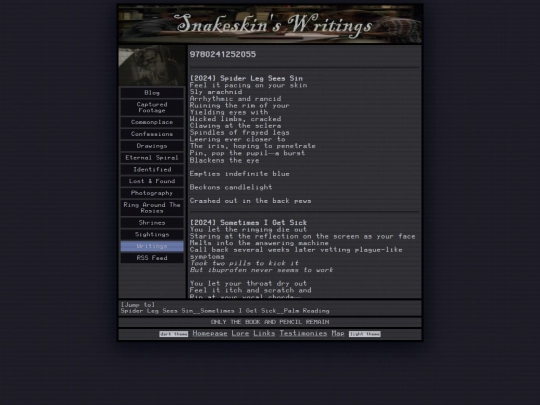Open the Drawings section
Viewport: 540px width, 405px height.
coord(152,146)
